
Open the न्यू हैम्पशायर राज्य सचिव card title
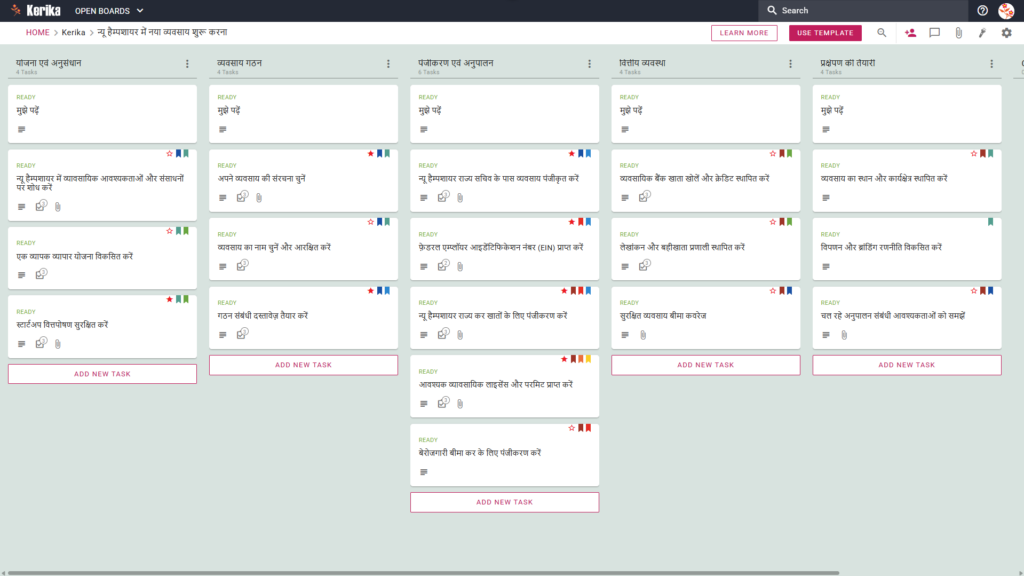[x=499, y=178]
